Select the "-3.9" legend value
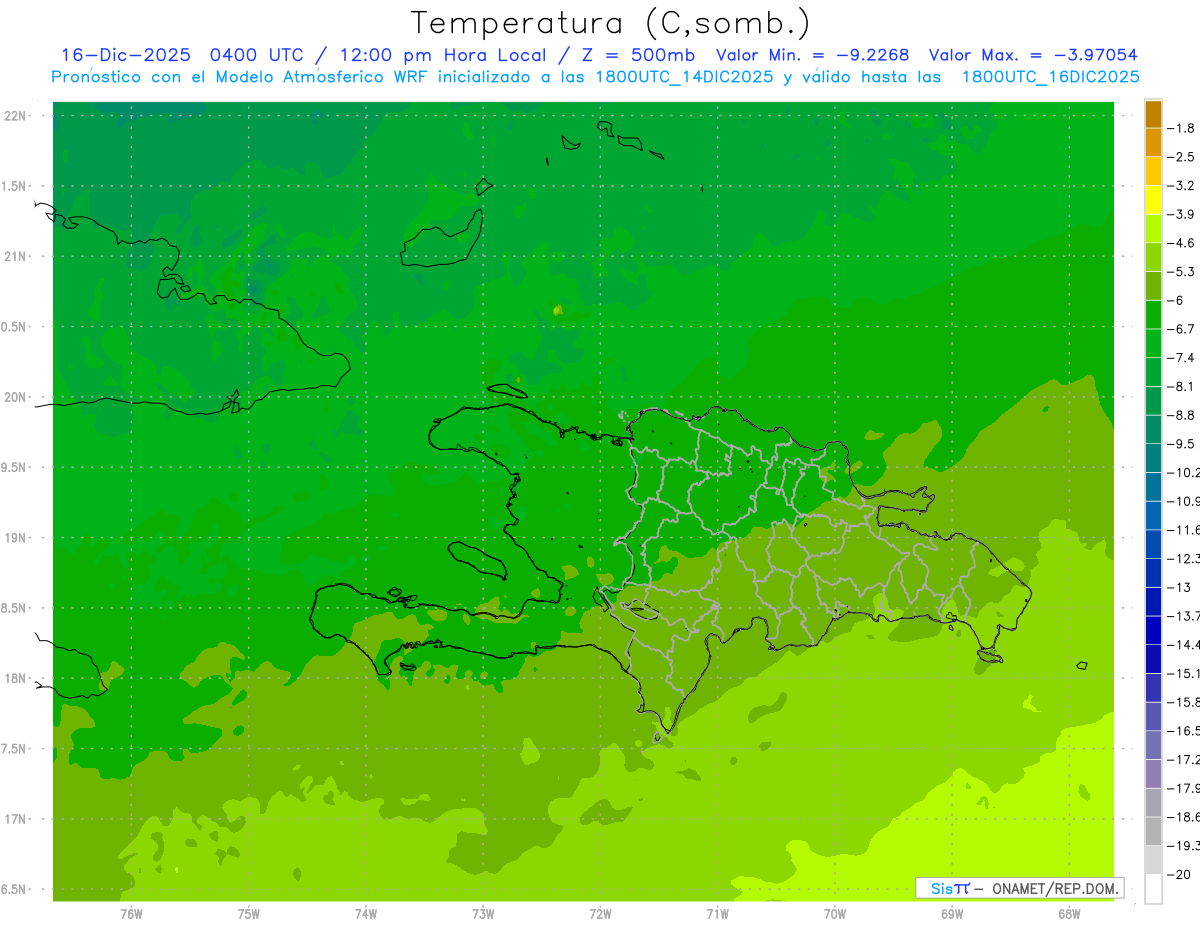Image resolution: width=1200 pixels, height=927 pixels. click(x=1180, y=214)
